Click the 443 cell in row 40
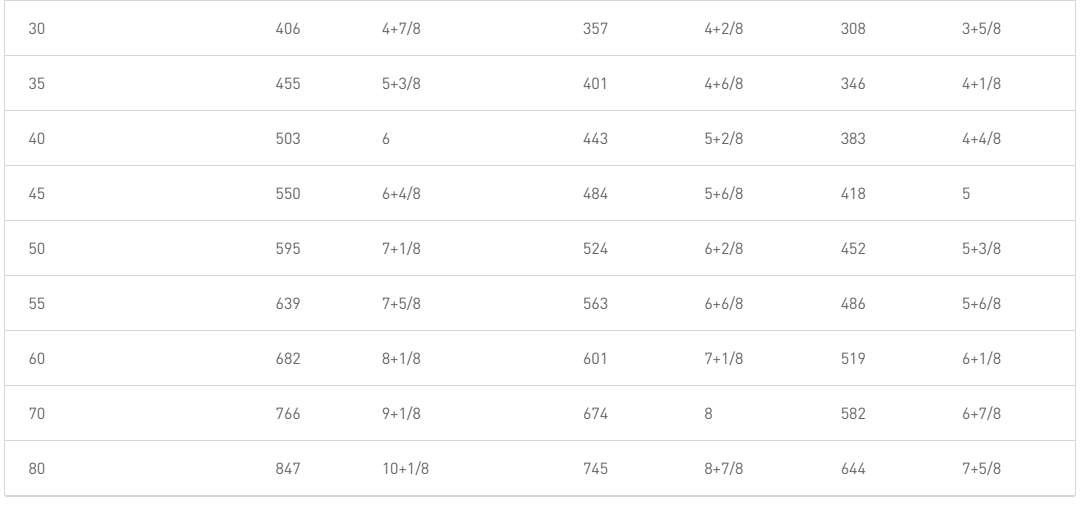 click(x=595, y=139)
